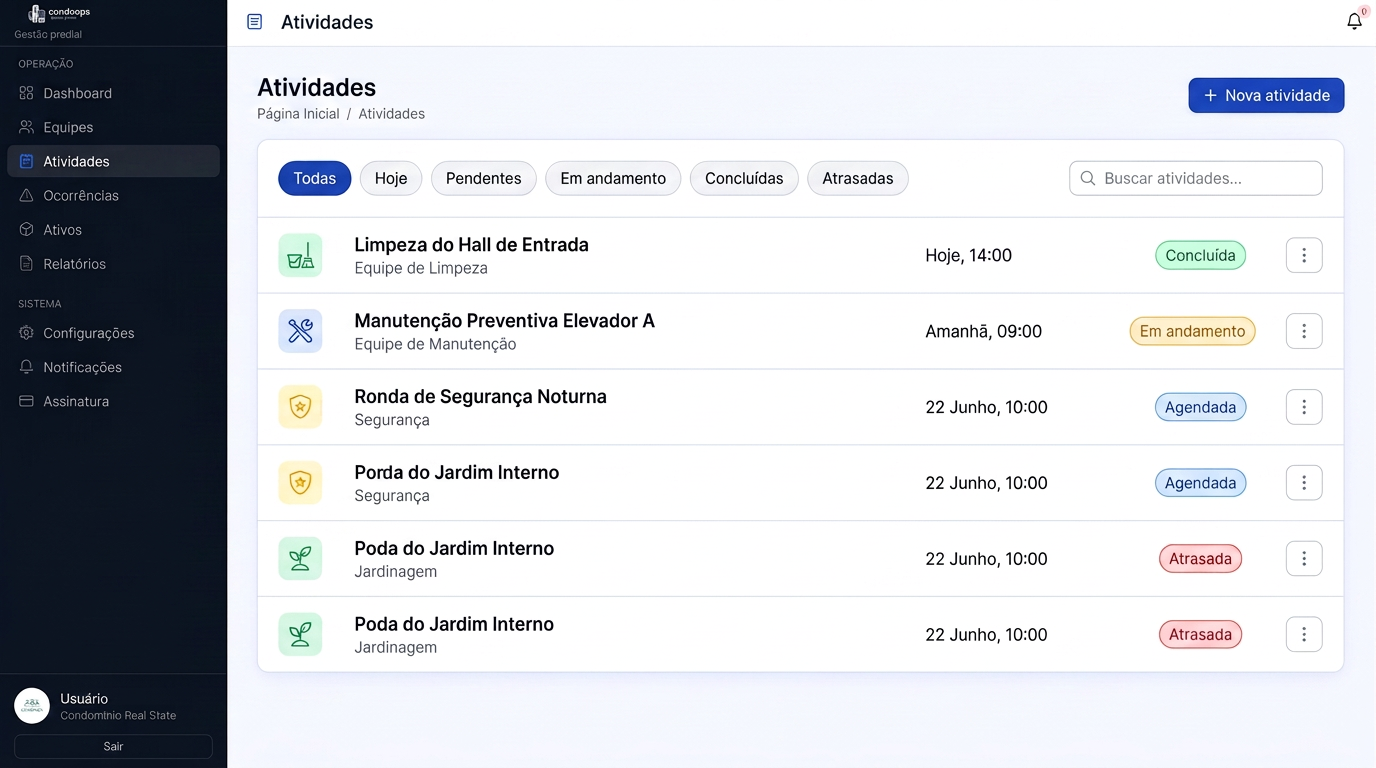Navigate to Ativos
The image size is (1376, 768).
(113, 229)
